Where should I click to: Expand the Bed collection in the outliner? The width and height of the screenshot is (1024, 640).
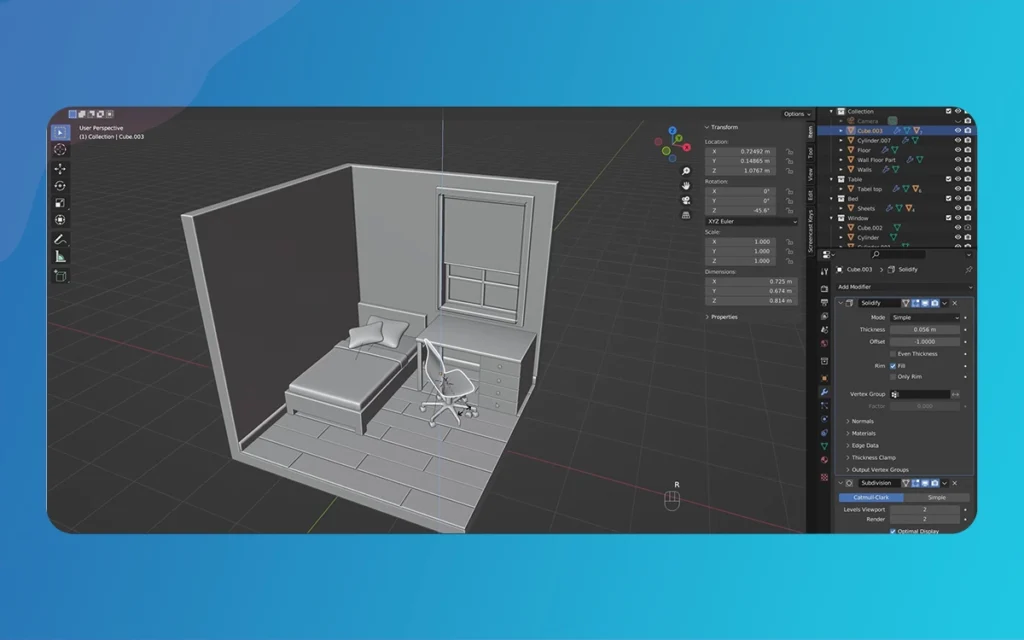point(831,199)
